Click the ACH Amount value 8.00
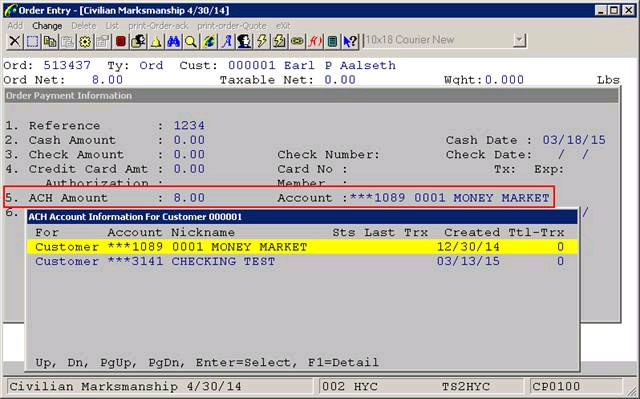This screenshot has height=399, width=640. coord(189,197)
